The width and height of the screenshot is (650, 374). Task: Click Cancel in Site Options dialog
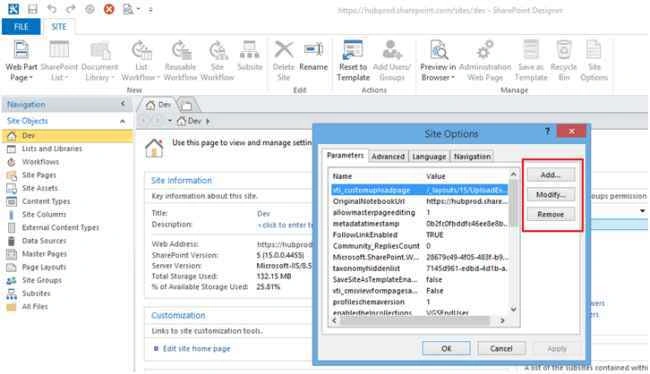501,348
